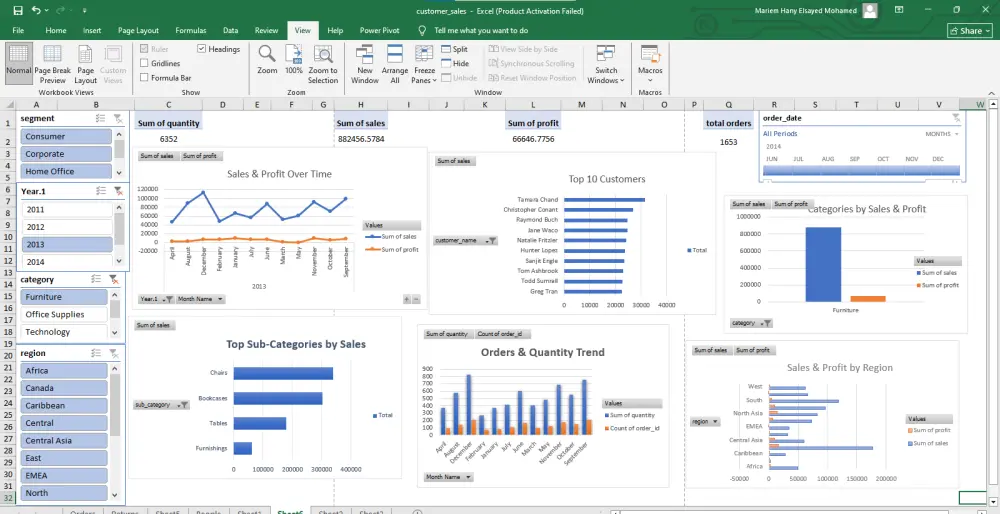Set zoom to 100%
The image size is (1000, 514).
point(294,60)
